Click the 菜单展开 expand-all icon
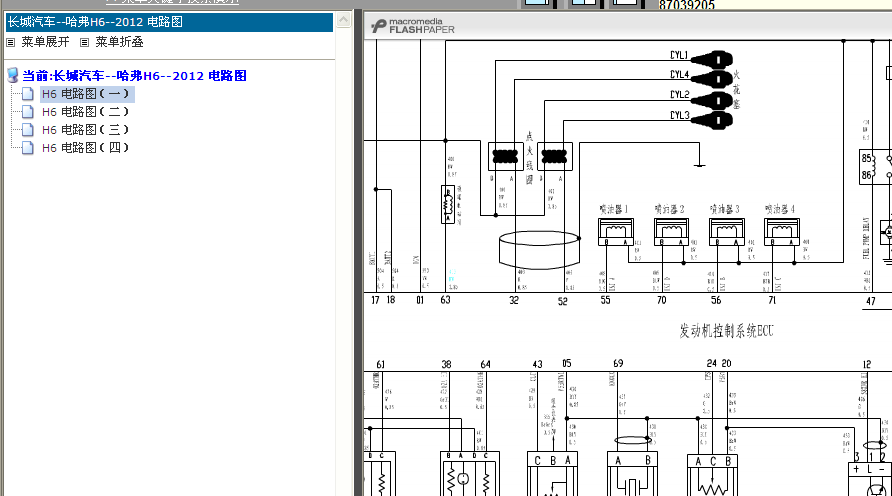The image size is (892, 496). (x=10, y=42)
